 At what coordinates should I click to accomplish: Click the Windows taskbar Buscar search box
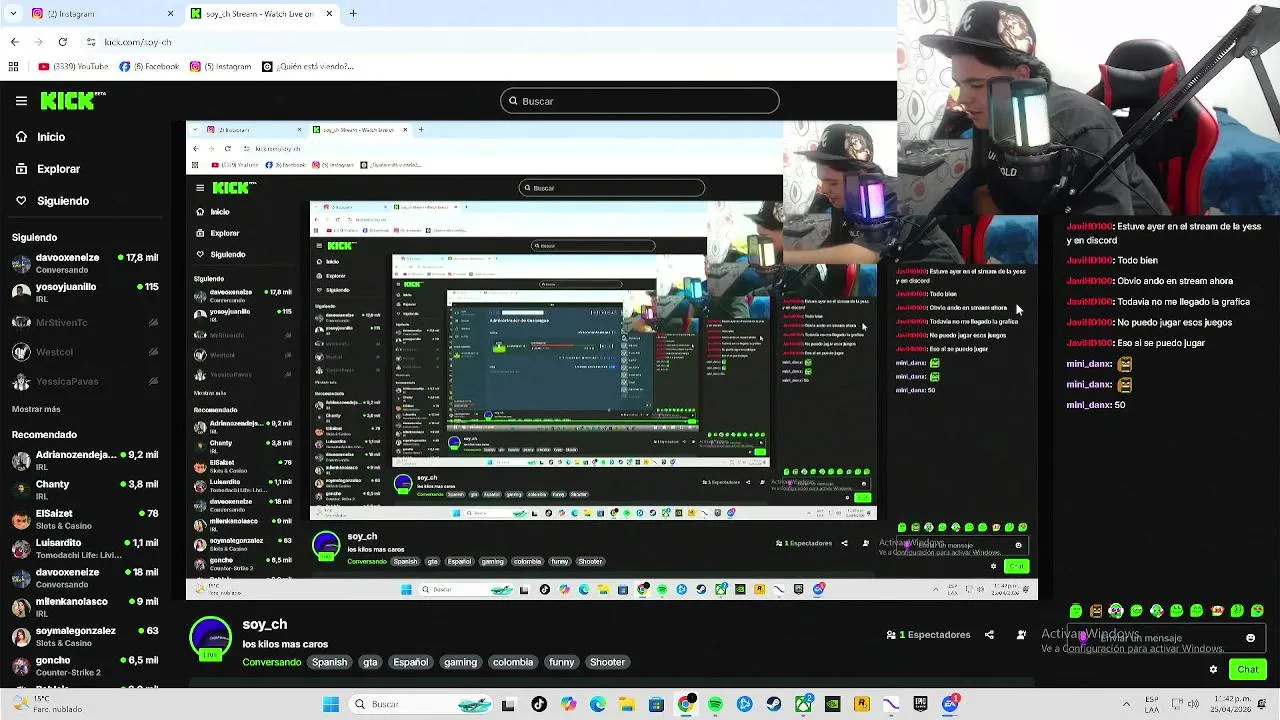point(420,704)
